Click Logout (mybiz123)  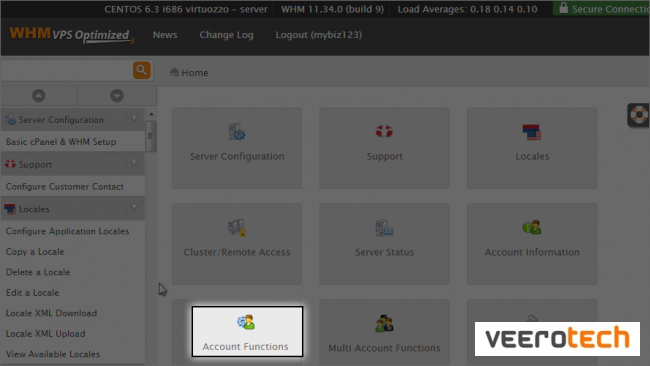319,35
